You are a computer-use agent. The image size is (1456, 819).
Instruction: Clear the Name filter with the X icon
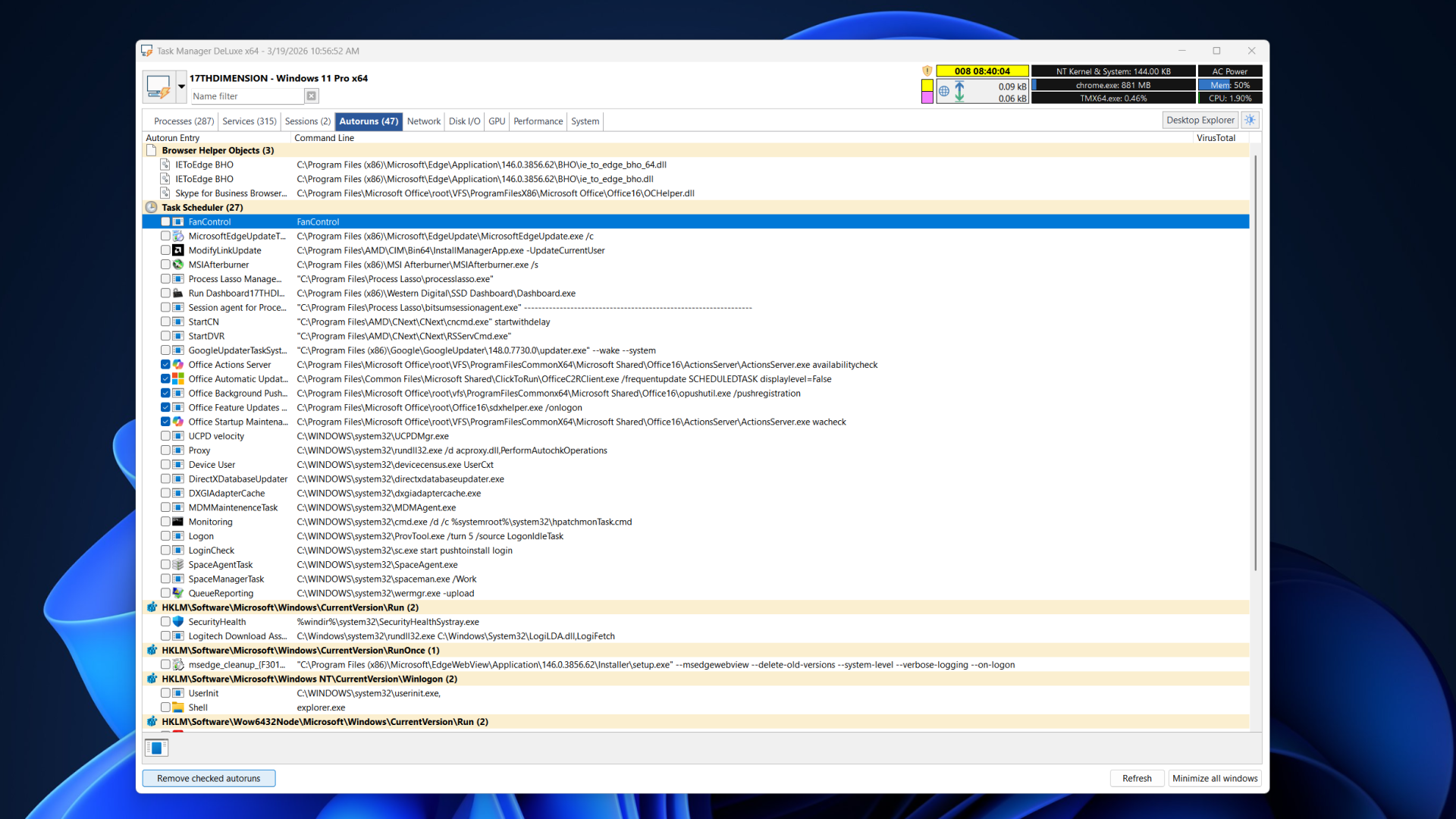click(x=311, y=96)
